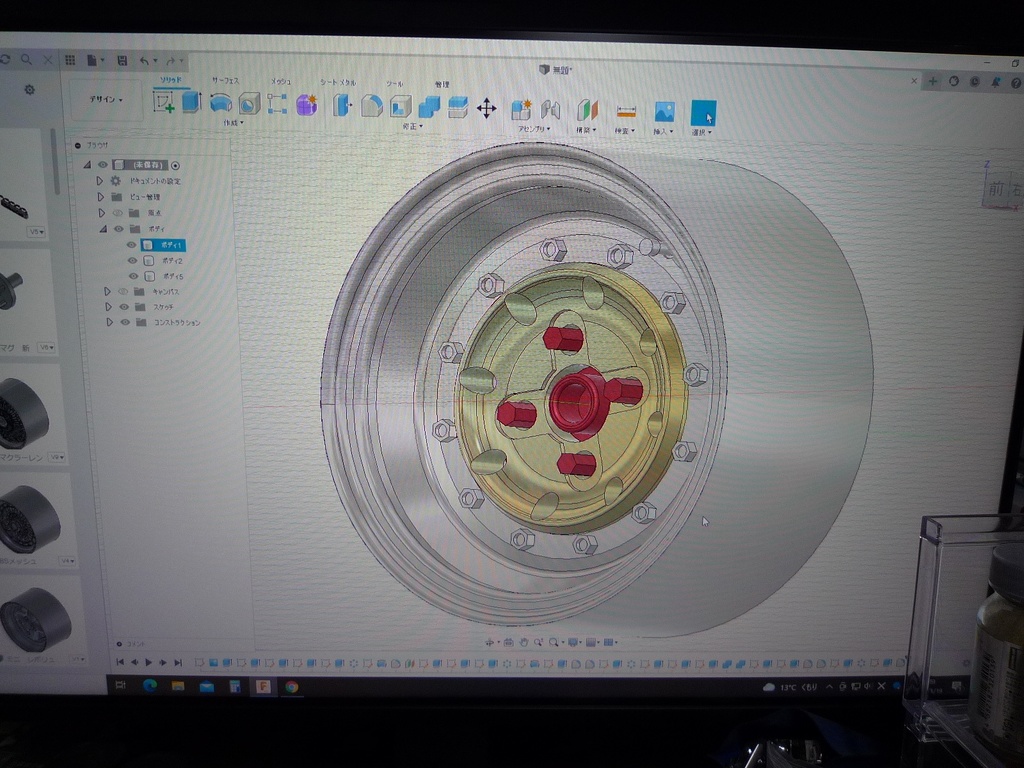Select the Fillet tool
The image size is (1024, 768).
coord(371,106)
